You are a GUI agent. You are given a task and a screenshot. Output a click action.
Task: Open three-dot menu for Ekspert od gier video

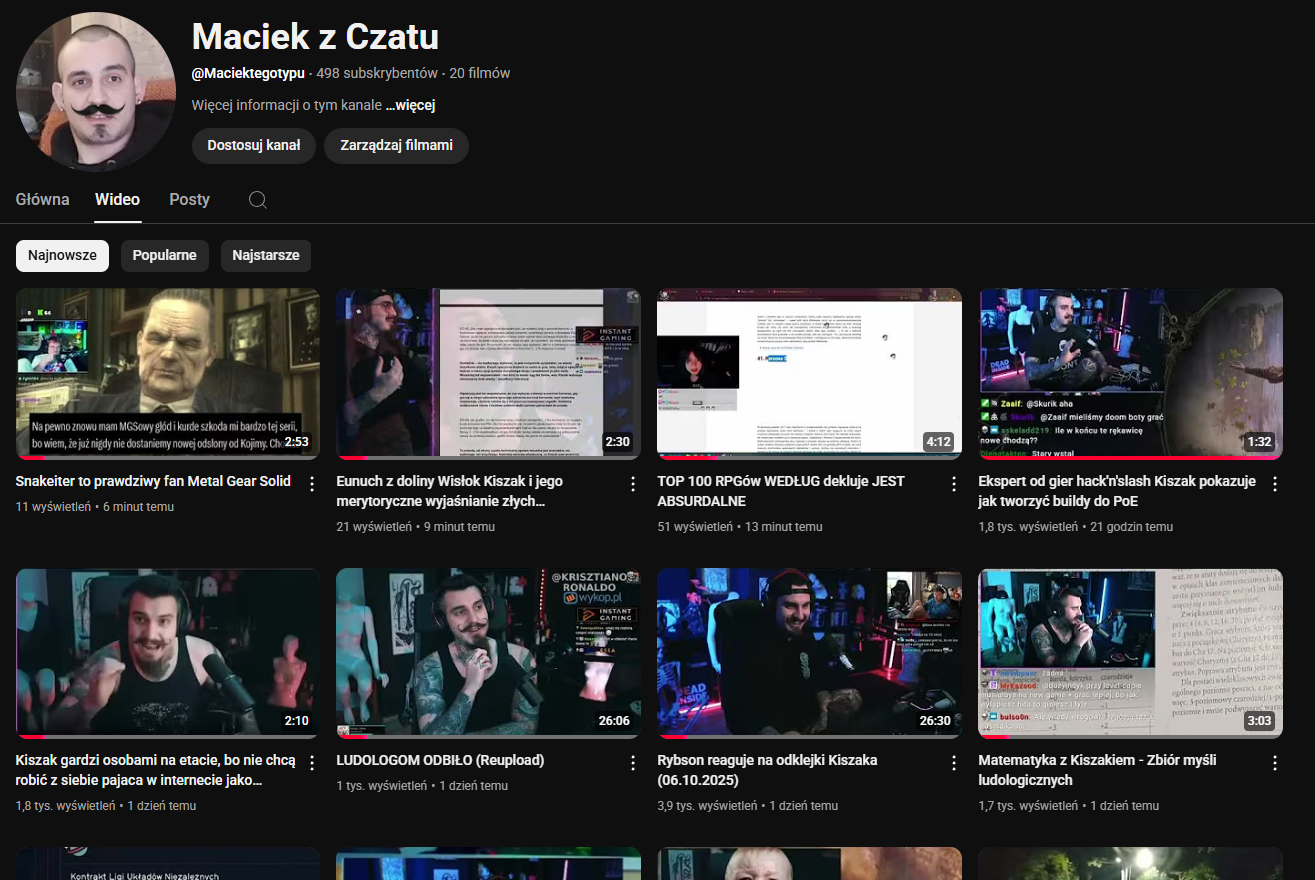pos(1274,484)
